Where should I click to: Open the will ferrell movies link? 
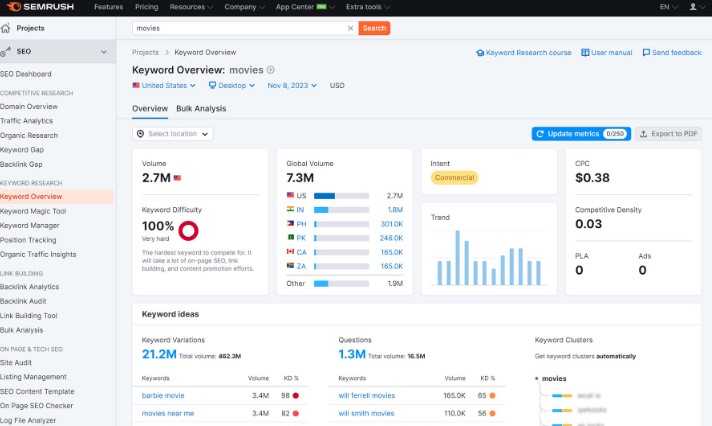point(367,396)
